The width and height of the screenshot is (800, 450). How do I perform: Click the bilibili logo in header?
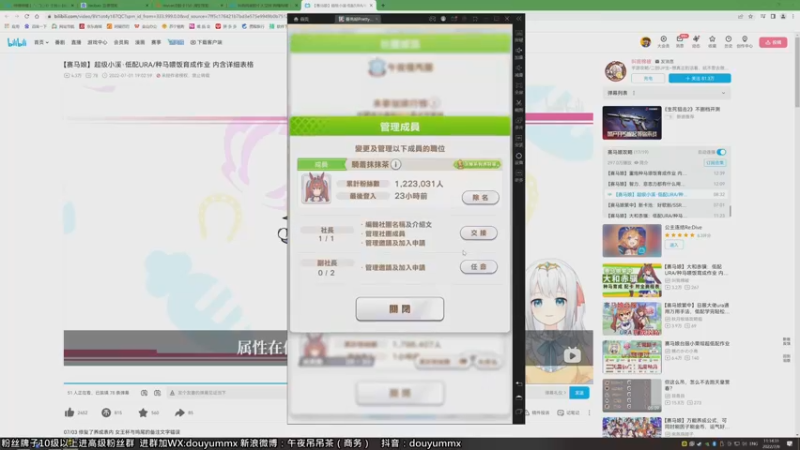click(x=16, y=42)
